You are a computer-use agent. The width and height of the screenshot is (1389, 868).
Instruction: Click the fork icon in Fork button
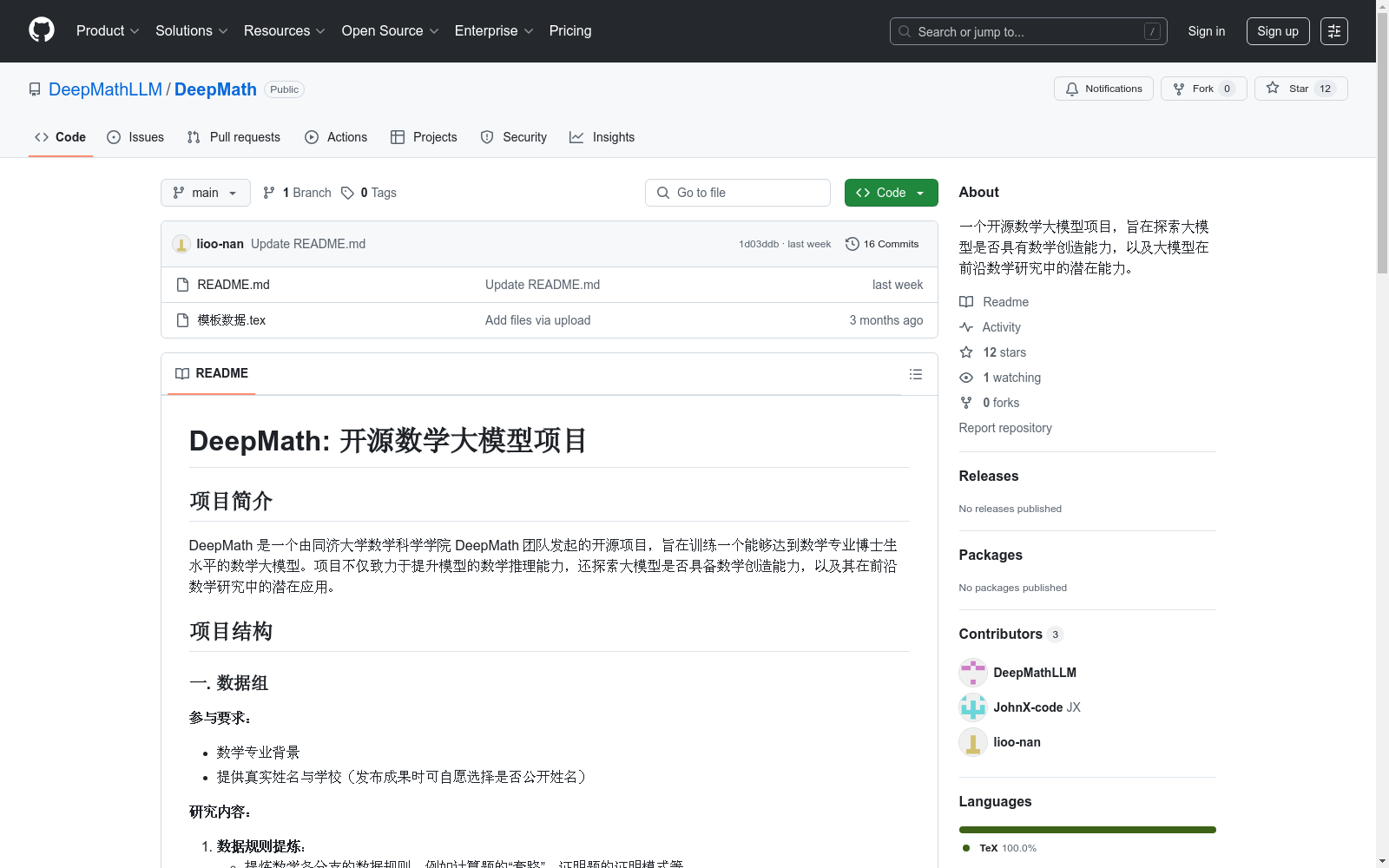coord(1179,89)
